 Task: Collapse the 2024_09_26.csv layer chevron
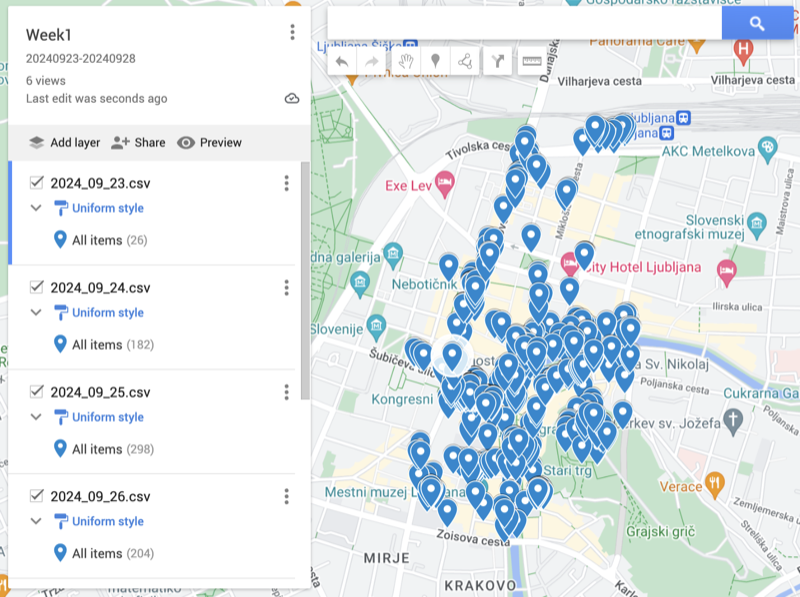coord(36,521)
